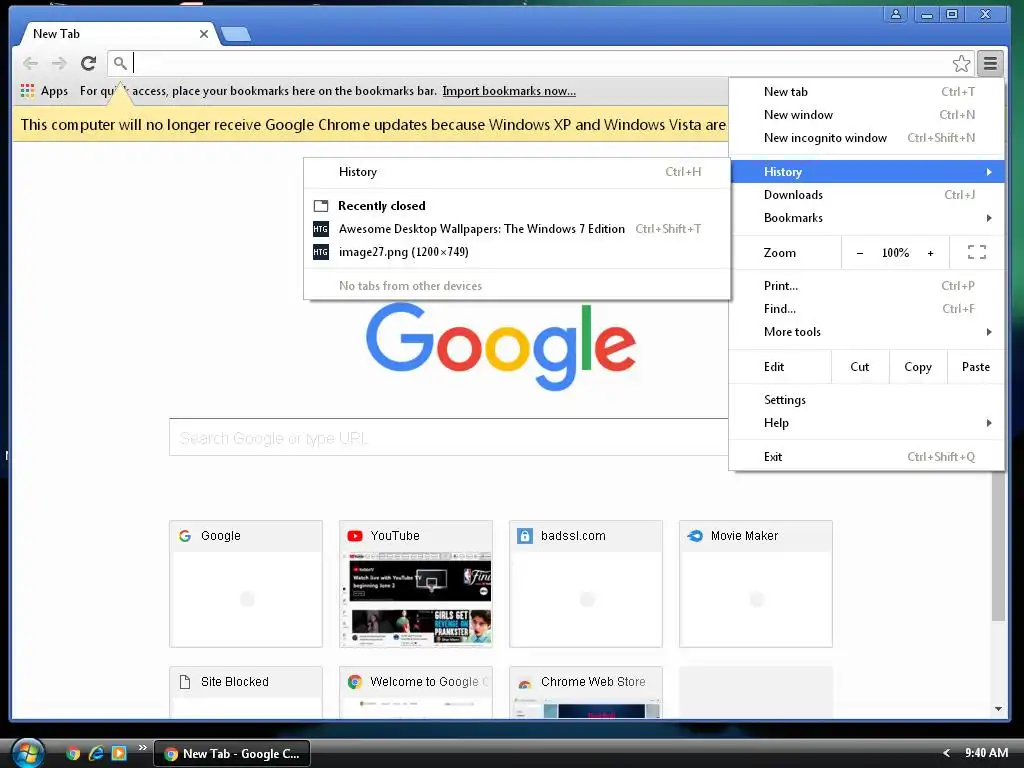Screen dimensions: 1024x768
Task: Open the YouTube most-visited tile
Action: coord(415,584)
